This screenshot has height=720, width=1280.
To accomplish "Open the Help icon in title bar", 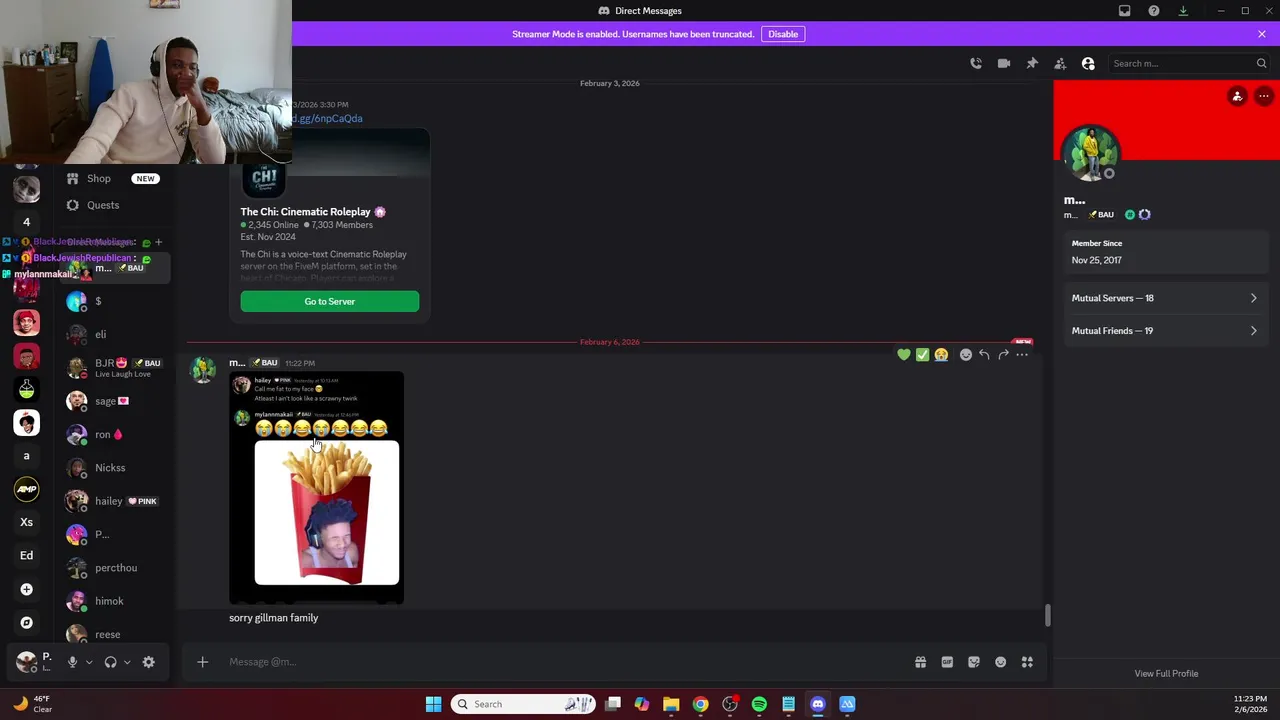I will (1154, 11).
